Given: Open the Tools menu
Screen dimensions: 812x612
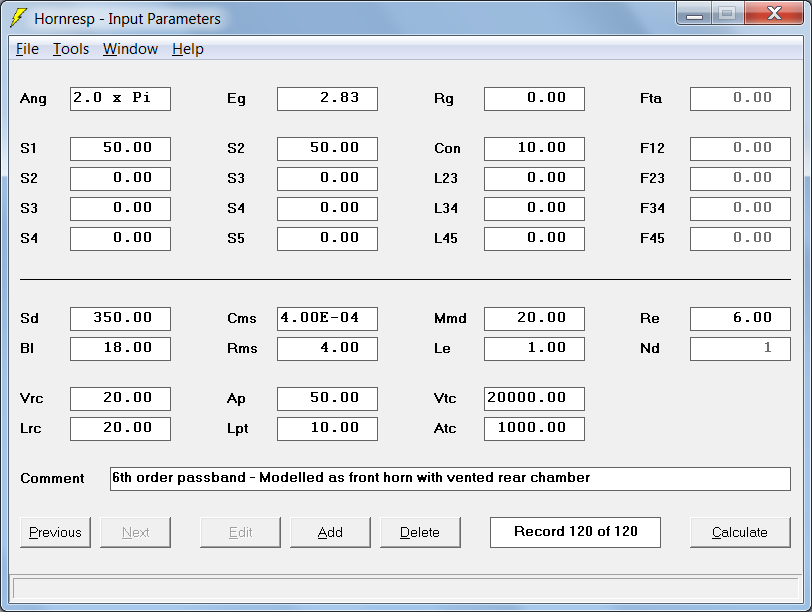Looking at the screenshot, I should click(71, 49).
